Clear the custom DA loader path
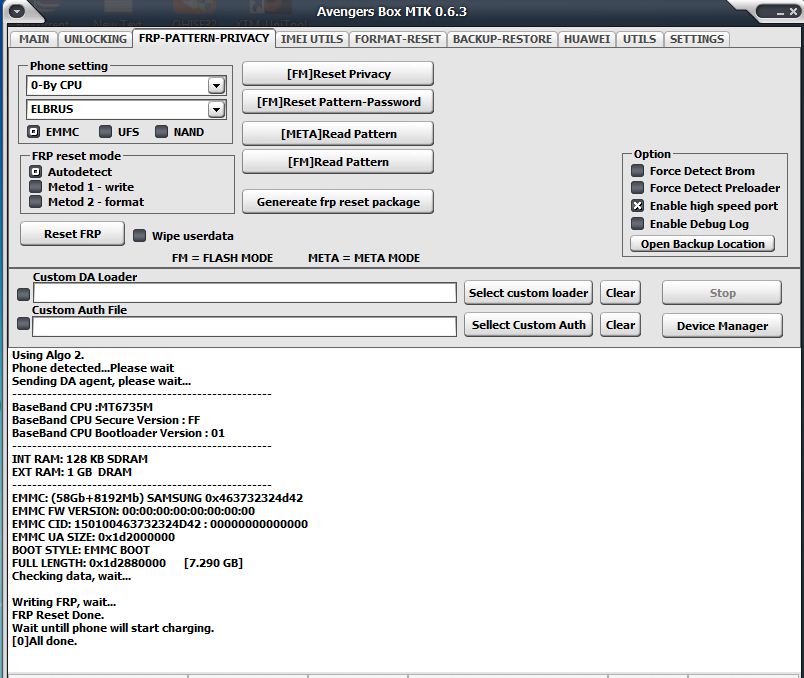 coord(620,293)
